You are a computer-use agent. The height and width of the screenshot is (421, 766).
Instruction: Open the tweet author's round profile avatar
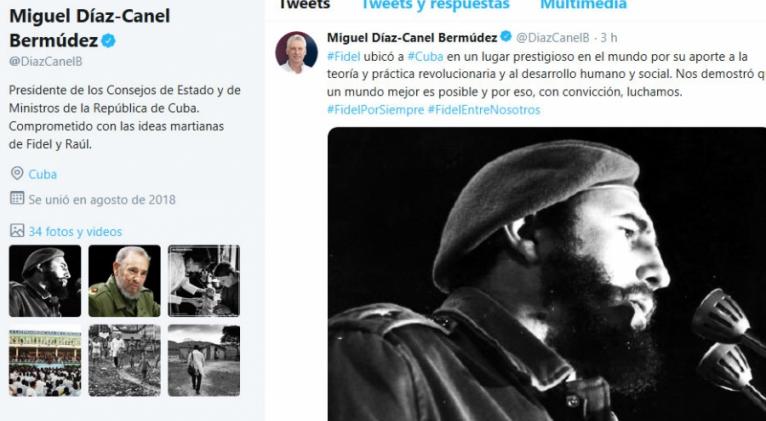click(297, 52)
